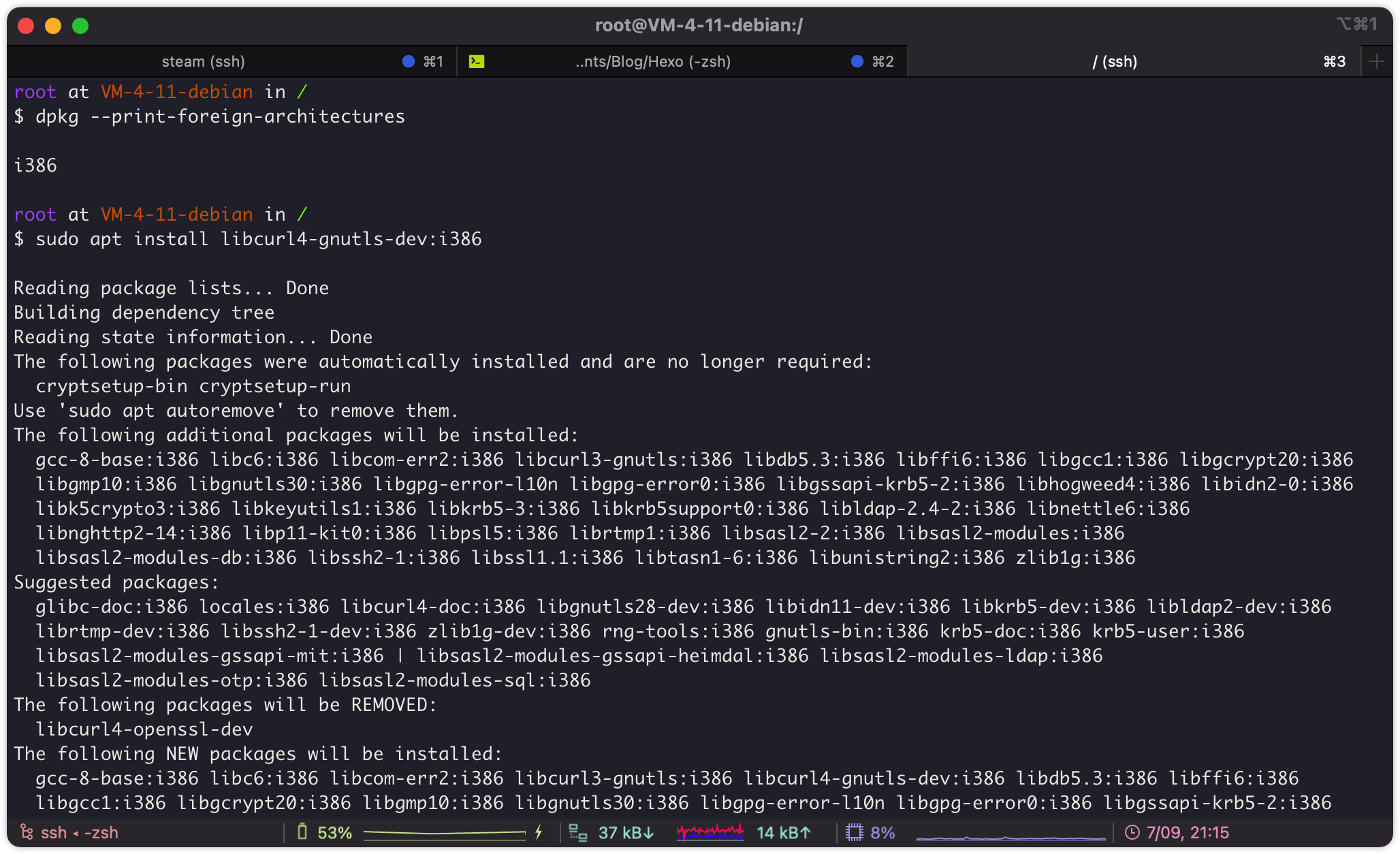Click the blue activity dot on Hexo tab
Viewport: 1400px width, 854px height.
coord(857,61)
